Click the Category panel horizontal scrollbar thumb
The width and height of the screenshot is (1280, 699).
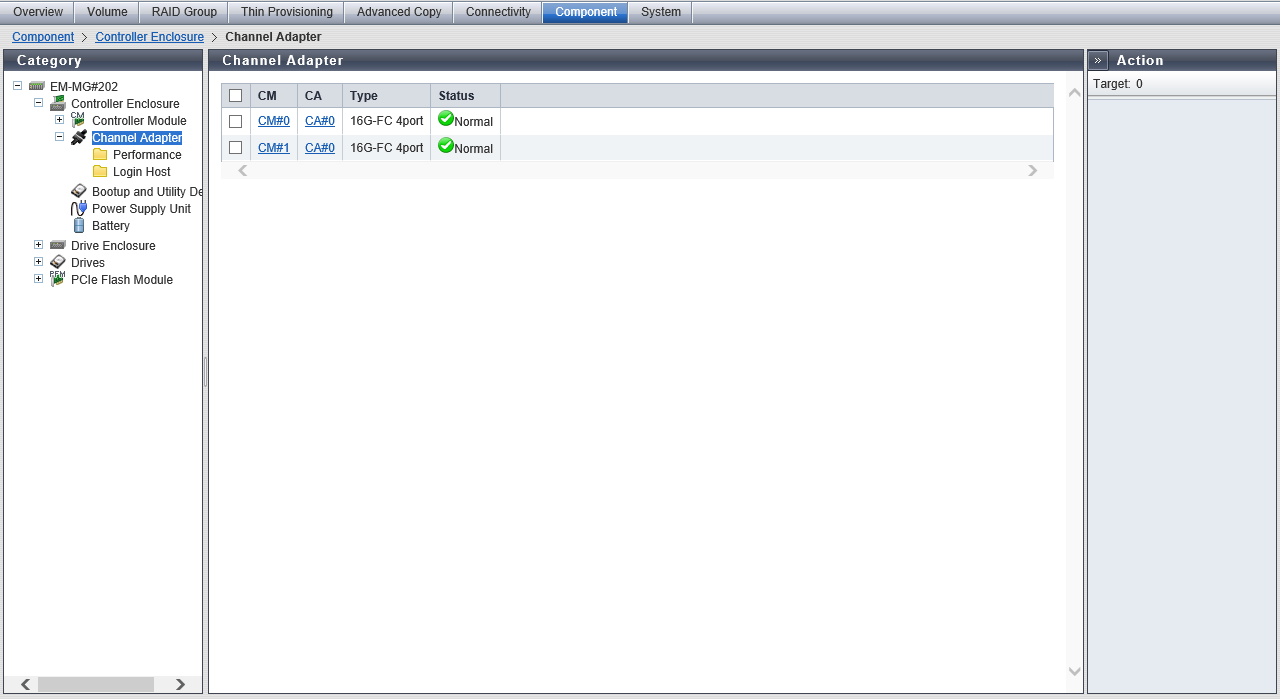(95, 684)
